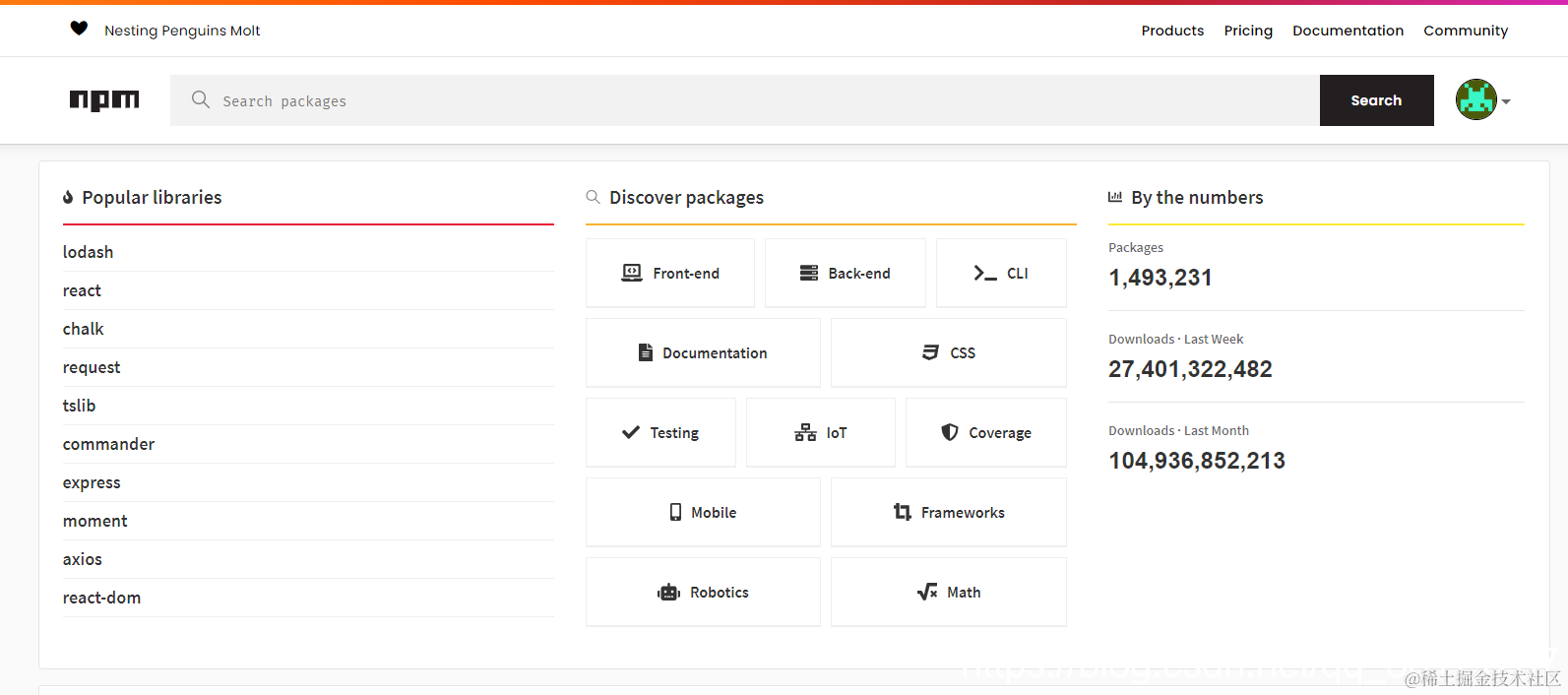Click the packages count 1,493,231

click(1160, 278)
